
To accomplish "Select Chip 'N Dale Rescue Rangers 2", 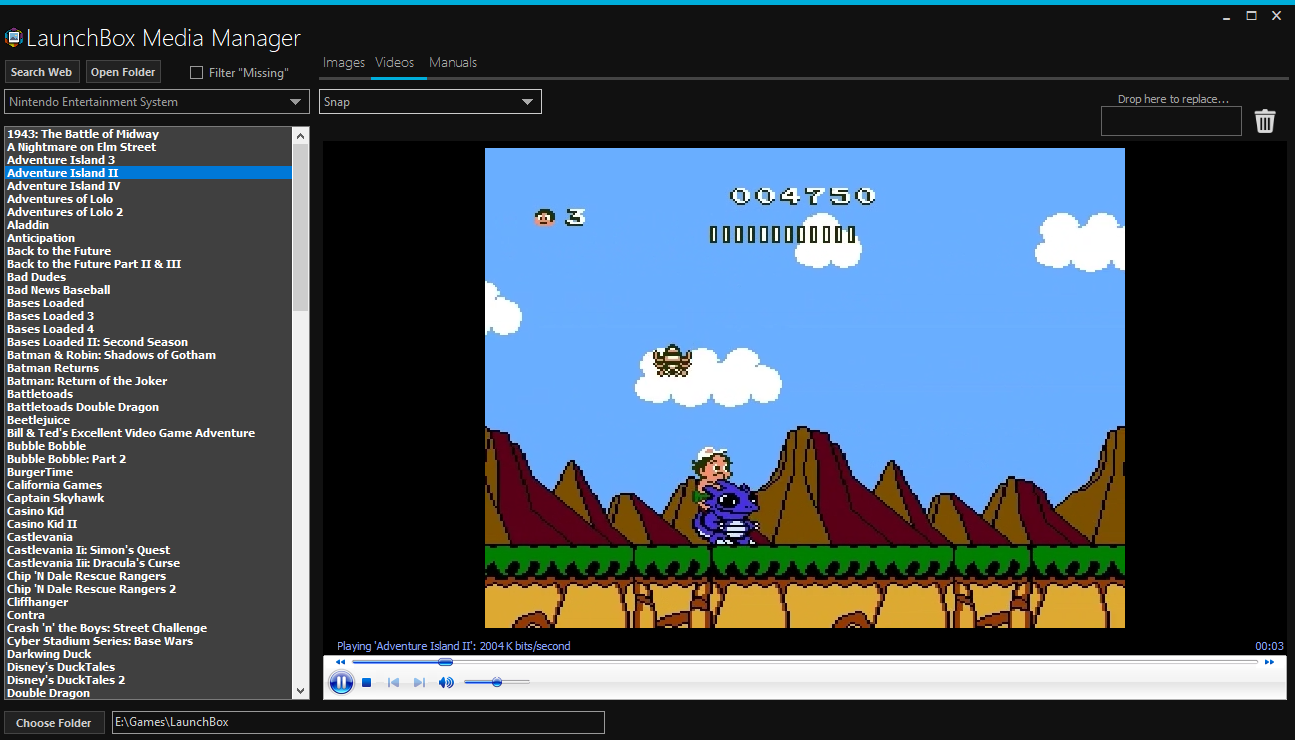I will click(91, 589).
